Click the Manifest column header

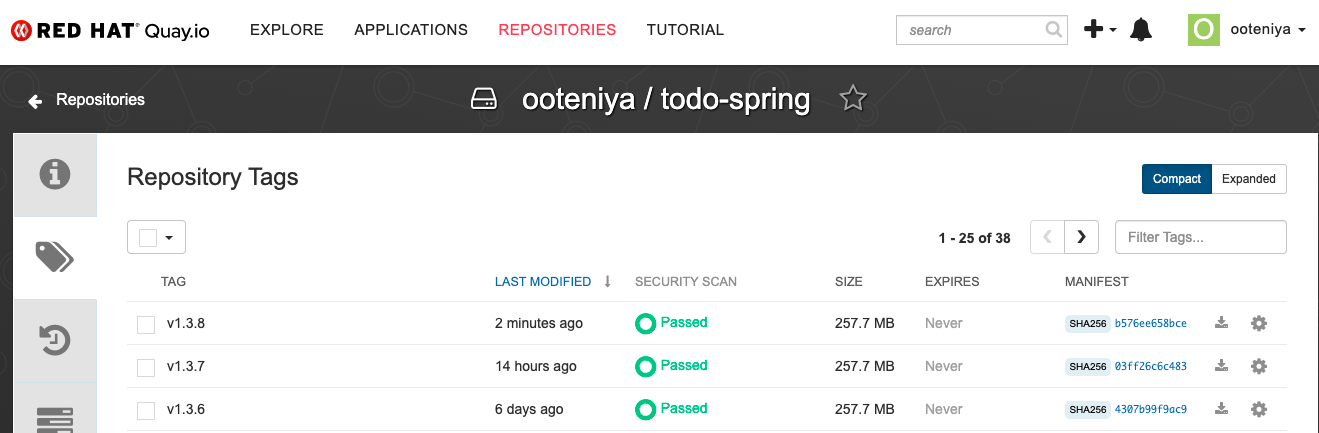1097,282
